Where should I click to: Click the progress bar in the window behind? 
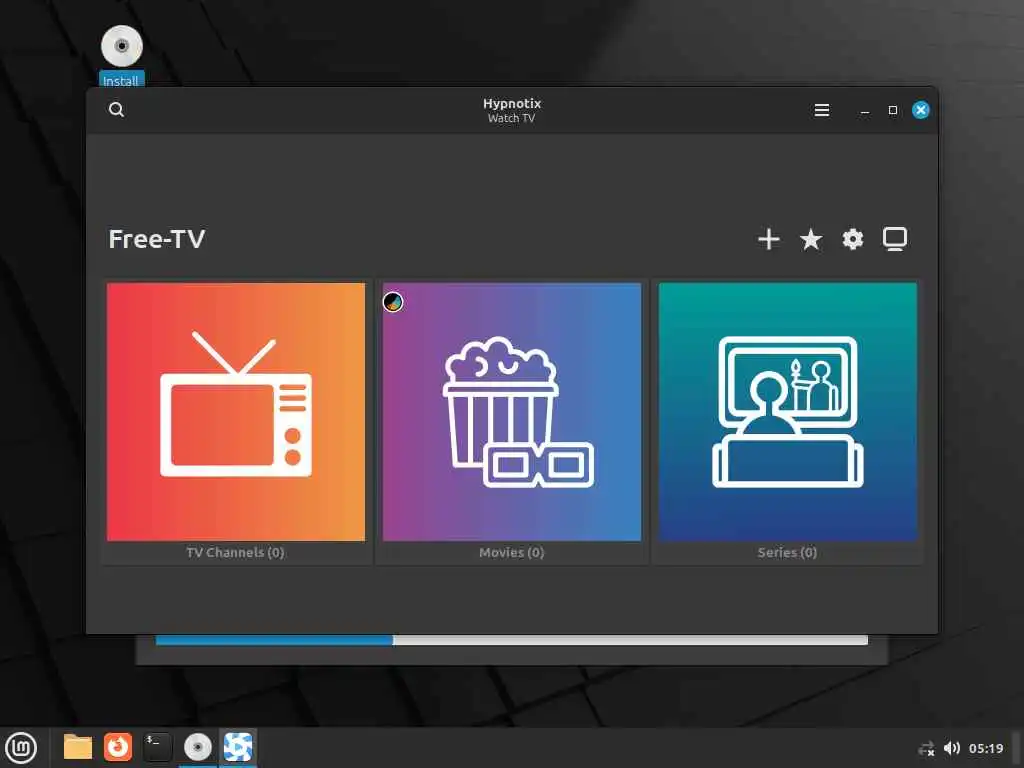pyautogui.click(x=511, y=640)
